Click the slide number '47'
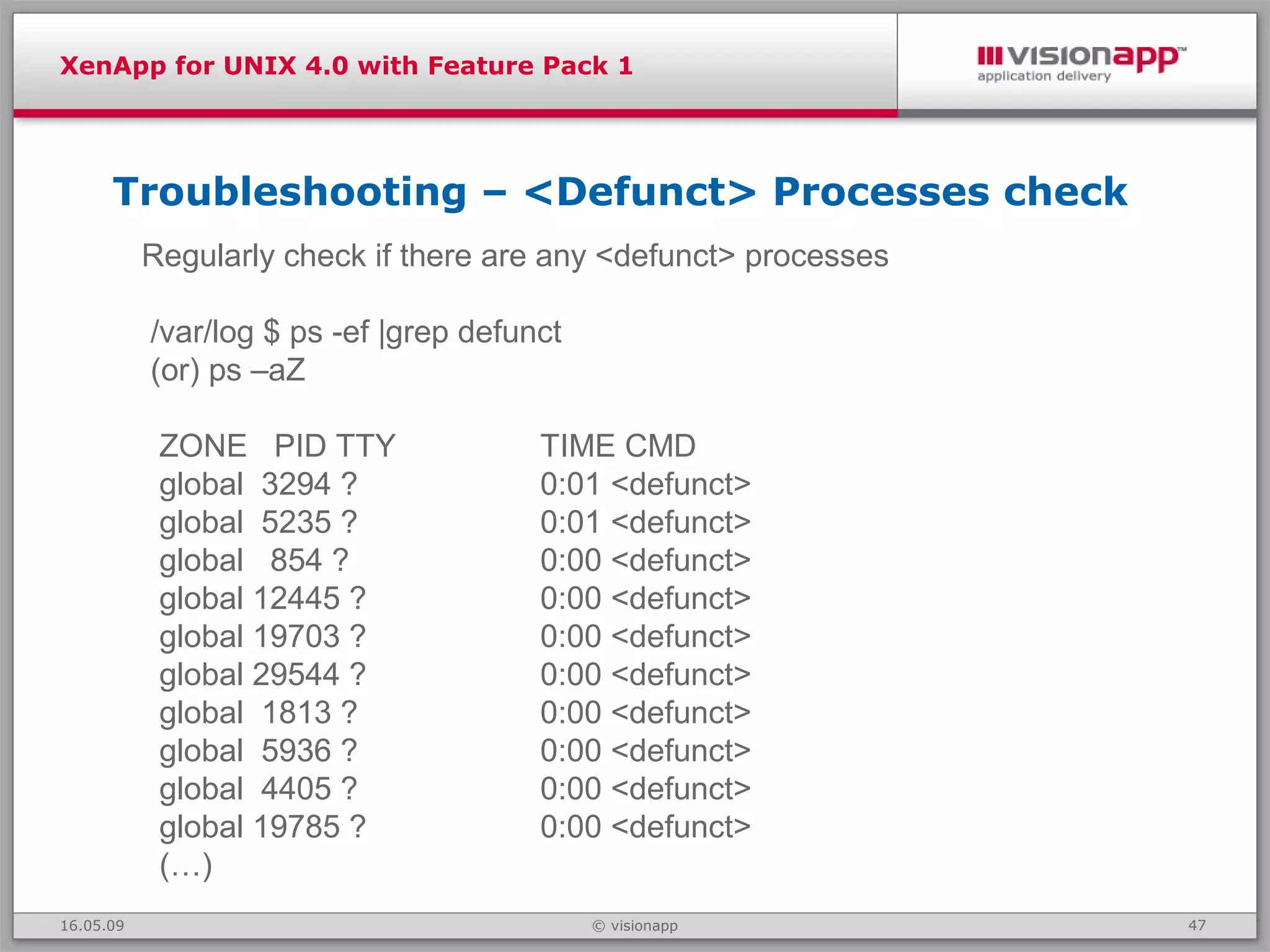 (1197, 925)
